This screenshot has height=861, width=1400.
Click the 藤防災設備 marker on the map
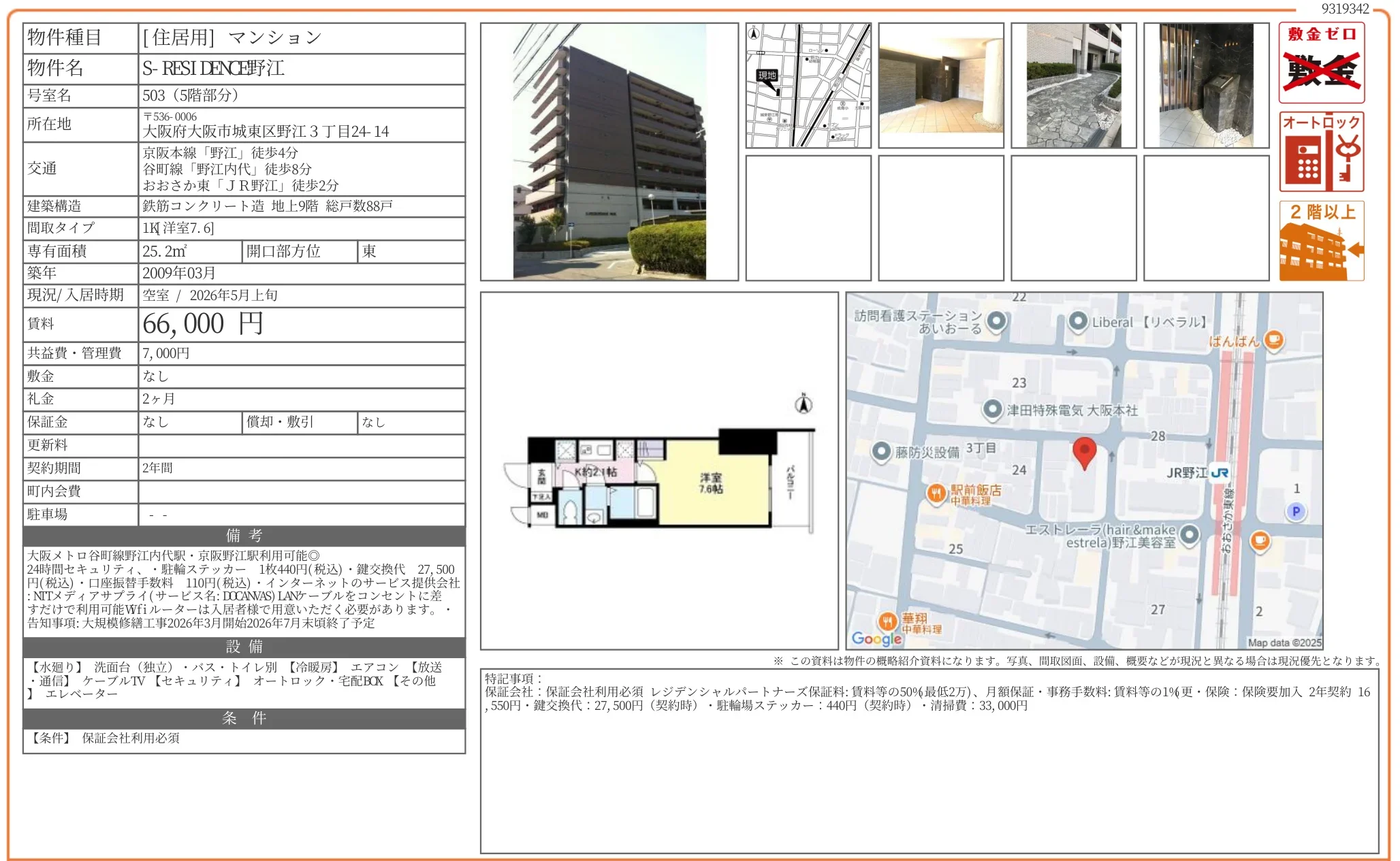click(881, 451)
